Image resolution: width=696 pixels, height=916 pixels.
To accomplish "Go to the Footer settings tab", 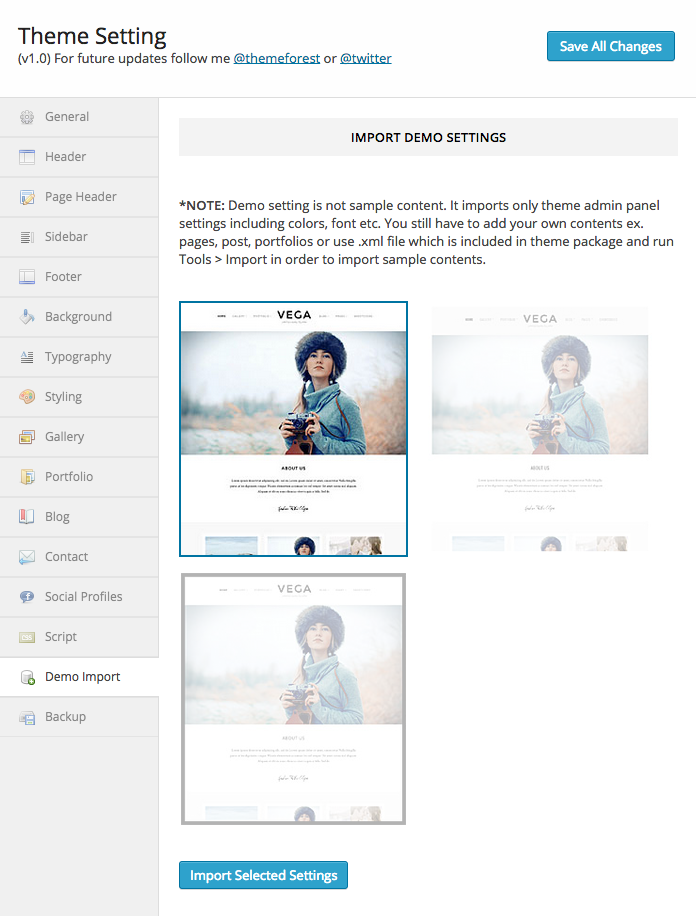I will [x=63, y=277].
